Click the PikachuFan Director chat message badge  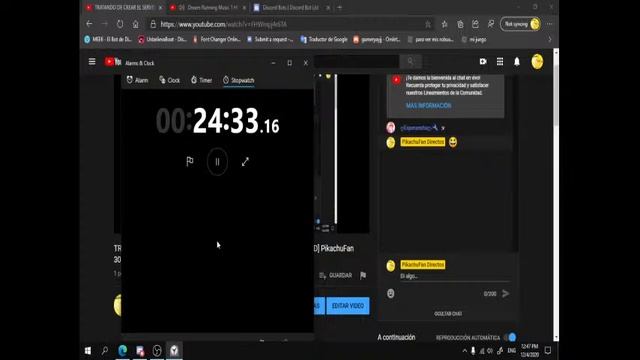423,142
